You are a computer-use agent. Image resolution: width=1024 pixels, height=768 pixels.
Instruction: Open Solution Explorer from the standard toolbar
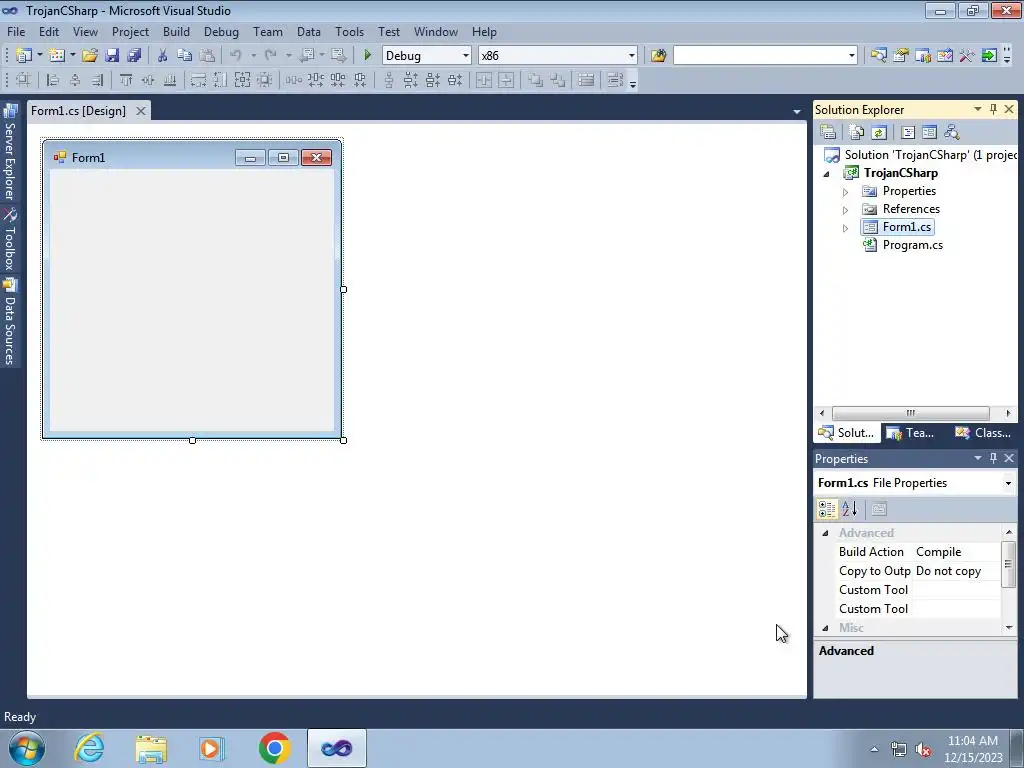coord(878,56)
